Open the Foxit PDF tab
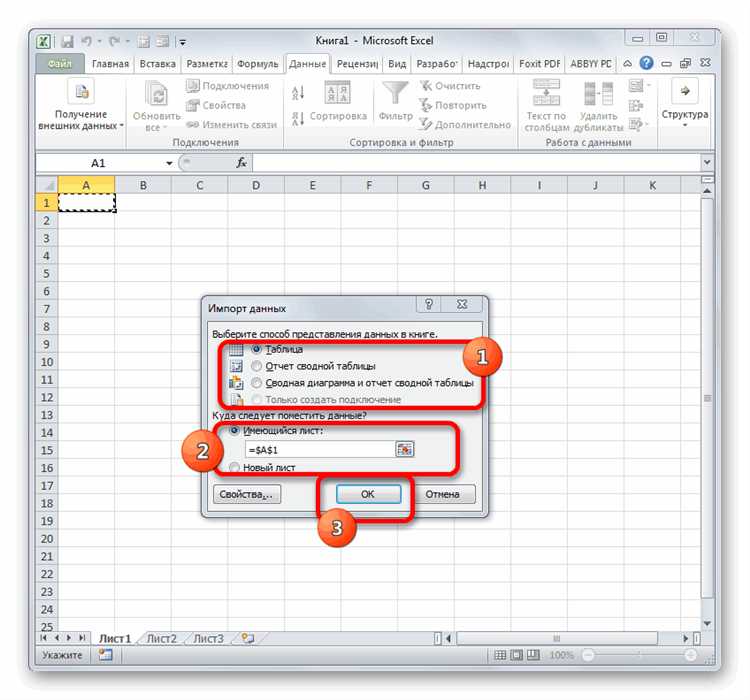Image resolution: width=750 pixels, height=700 pixels. tap(540, 64)
